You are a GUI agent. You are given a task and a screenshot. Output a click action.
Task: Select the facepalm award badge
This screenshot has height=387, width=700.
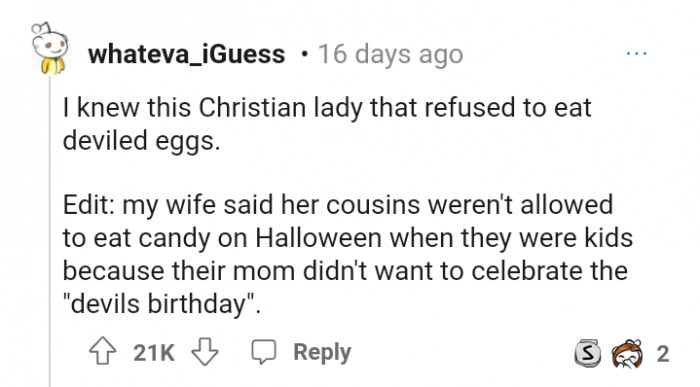pyautogui.click(x=628, y=354)
